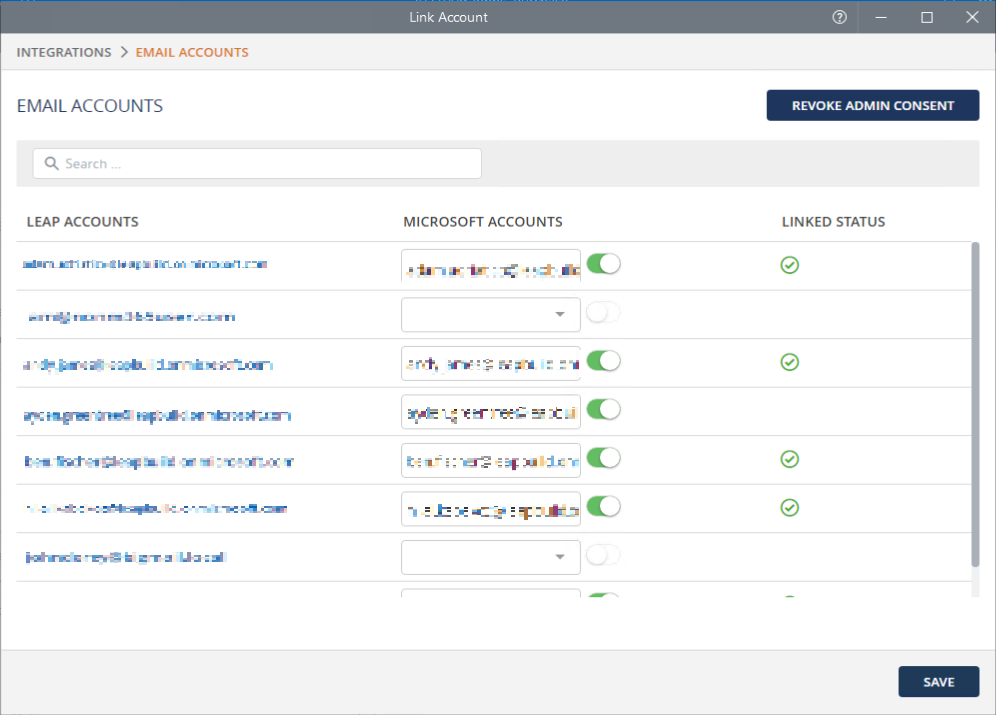The height and width of the screenshot is (715, 997).
Task: Select the Email Accounts breadcrumb
Action: pos(192,52)
